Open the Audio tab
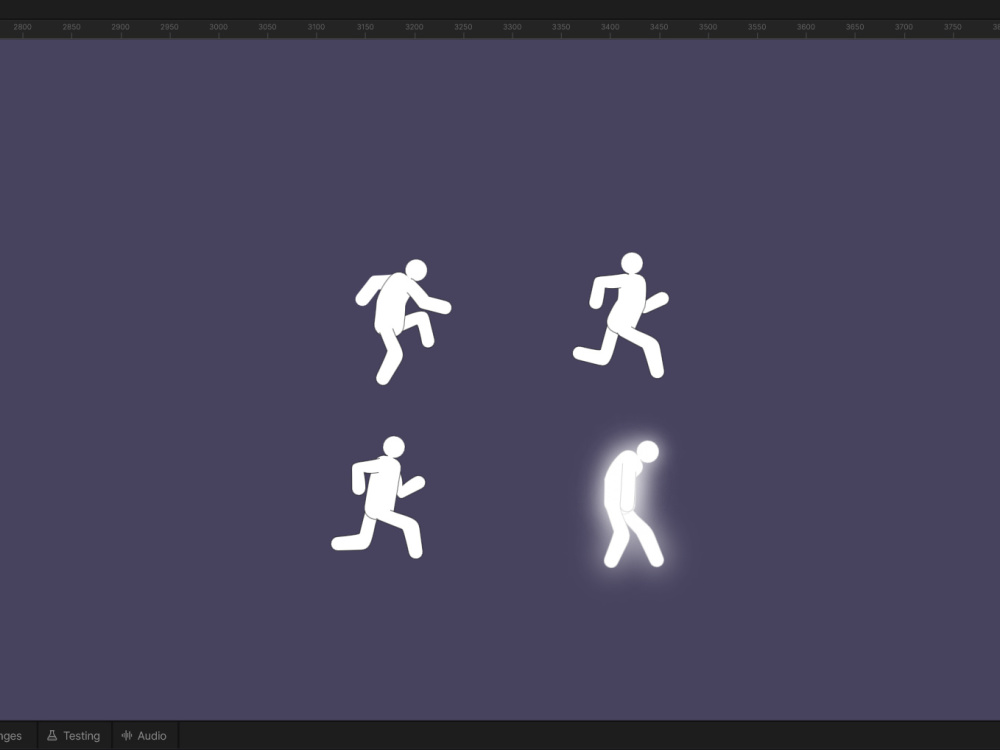Viewport: 1000px width, 750px height. pos(145,735)
